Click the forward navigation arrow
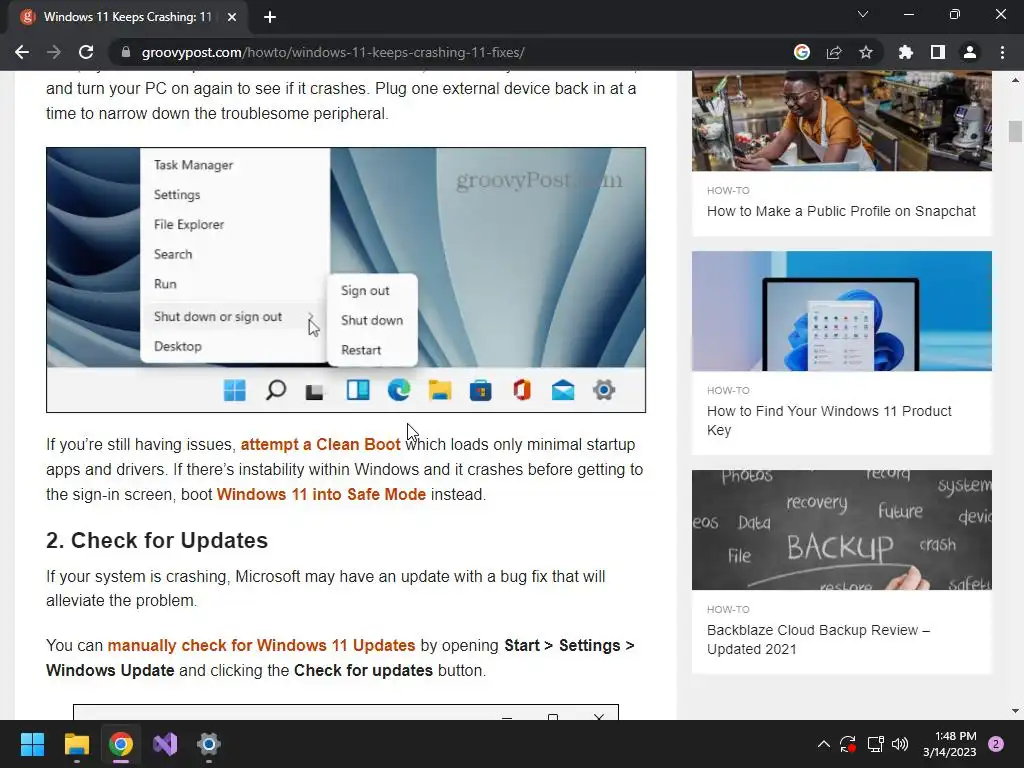This screenshot has width=1024, height=768. pyautogui.click(x=54, y=52)
